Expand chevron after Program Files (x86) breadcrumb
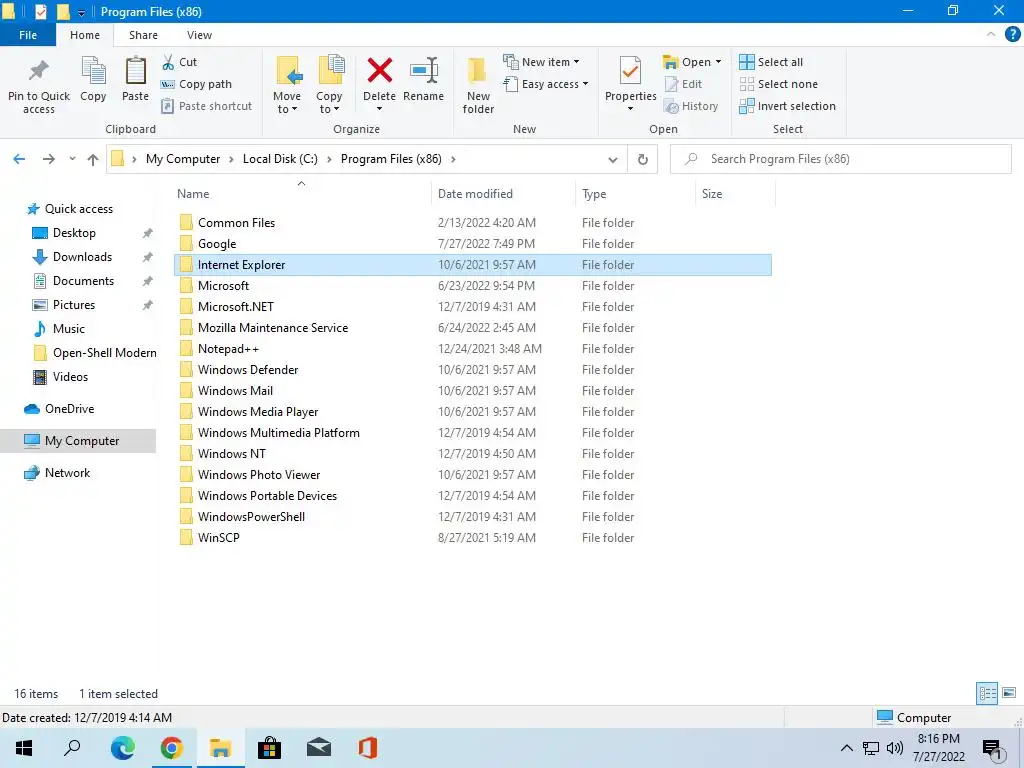Image resolution: width=1024 pixels, height=768 pixels. point(453,159)
